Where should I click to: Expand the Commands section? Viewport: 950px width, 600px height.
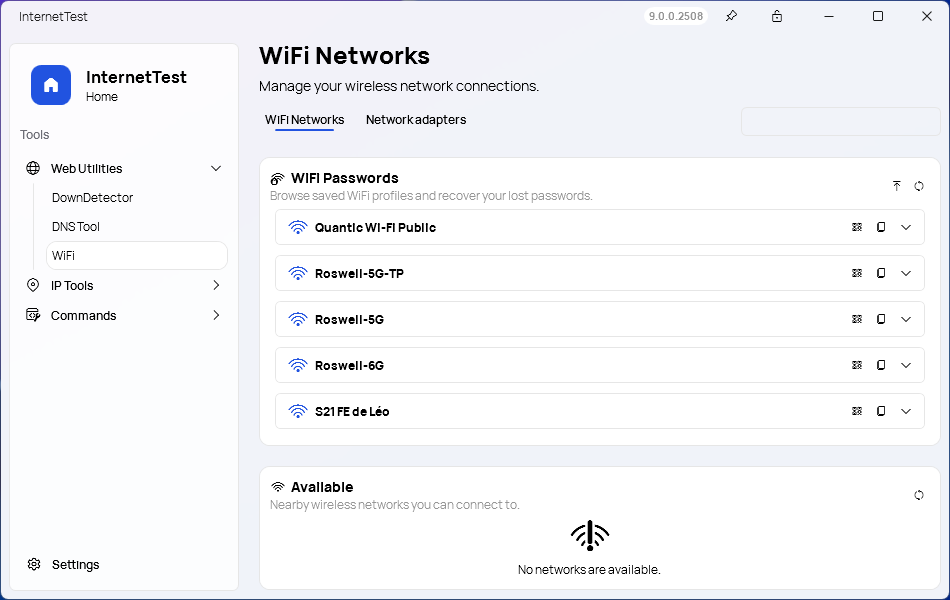216,315
